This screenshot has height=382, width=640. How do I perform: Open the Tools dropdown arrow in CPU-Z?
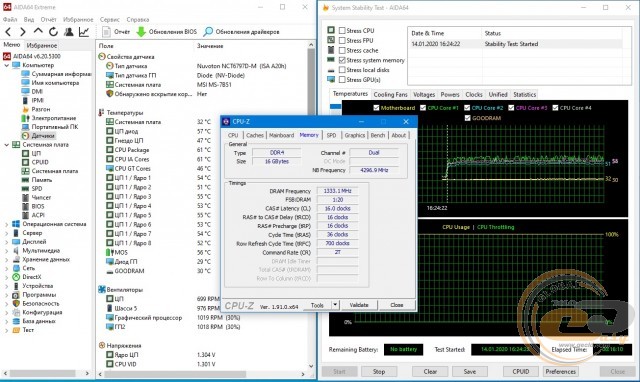point(335,305)
